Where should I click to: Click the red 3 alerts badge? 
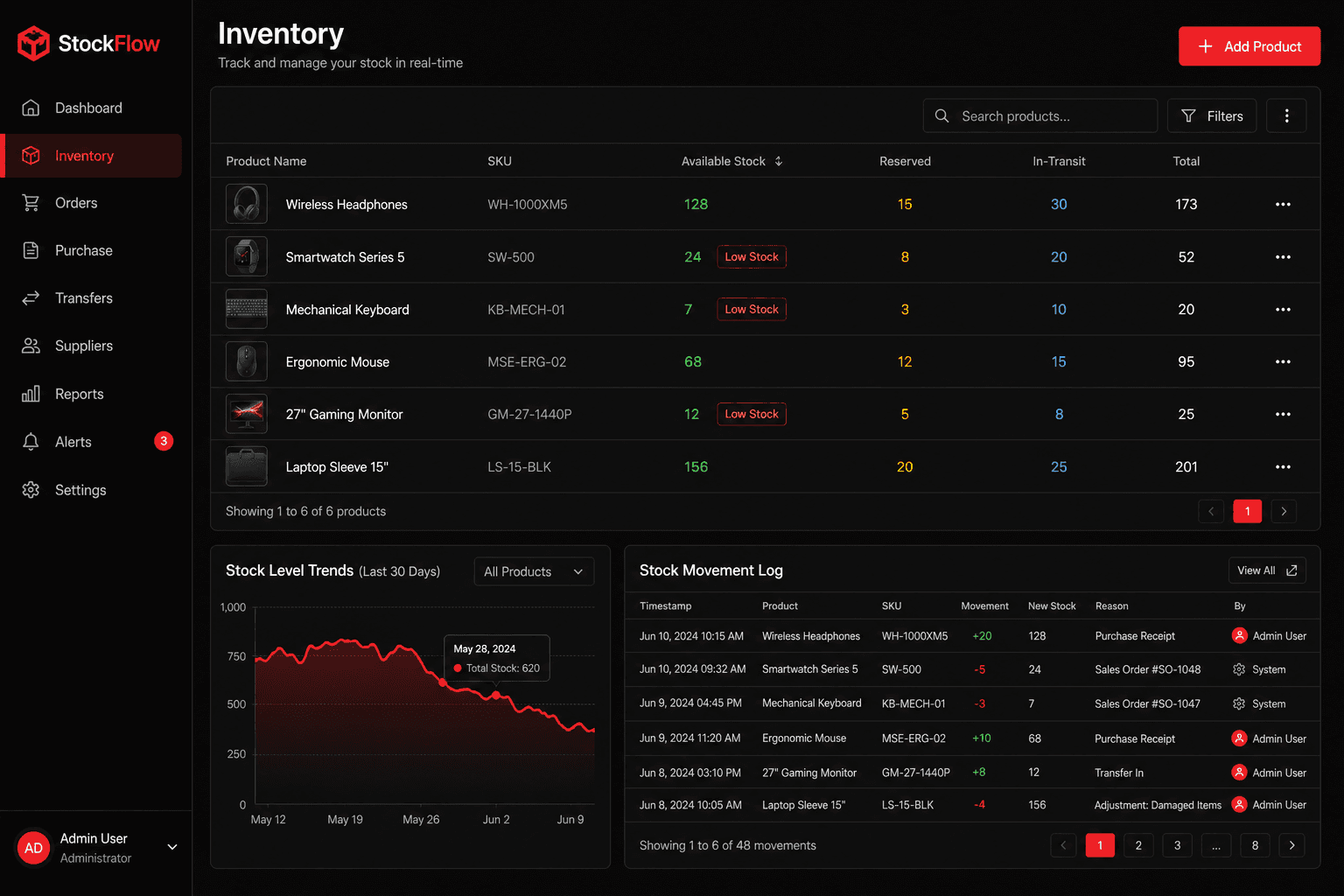tap(164, 441)
